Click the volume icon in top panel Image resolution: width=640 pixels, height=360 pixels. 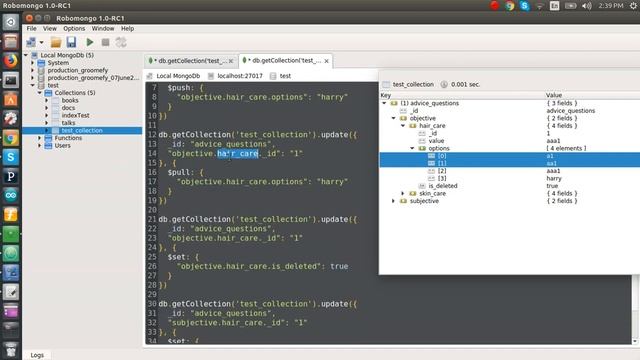[x=587, y=6]
